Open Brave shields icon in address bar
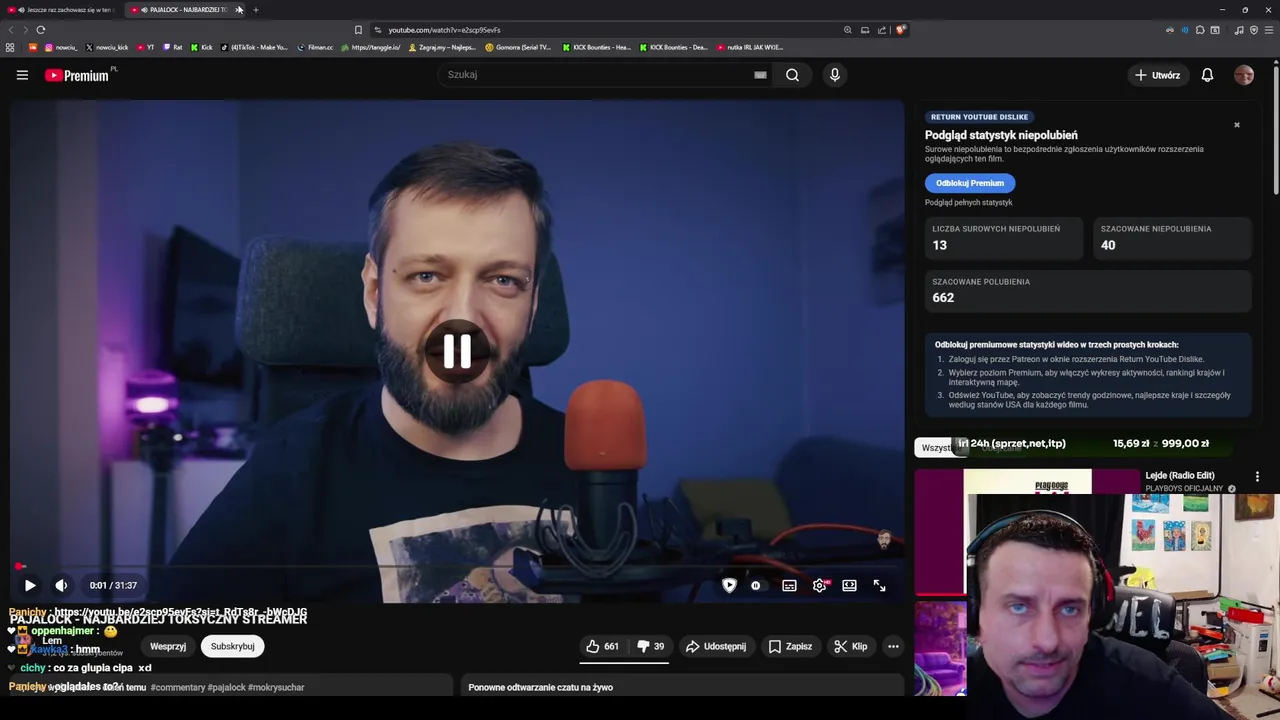Image resolution: width=1280 pixels, height=720 pixels. [x=900, y=30]
